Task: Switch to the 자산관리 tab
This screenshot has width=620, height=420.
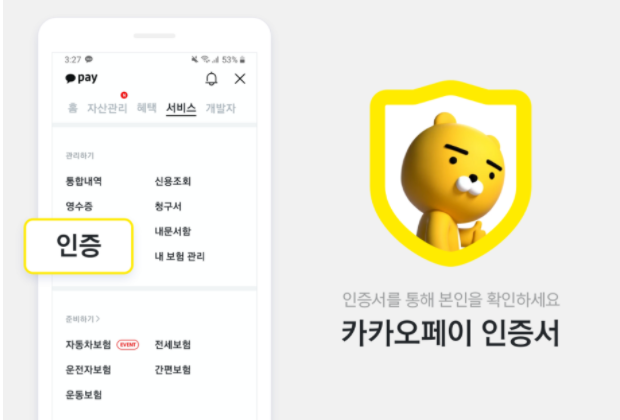Action: 107,108
